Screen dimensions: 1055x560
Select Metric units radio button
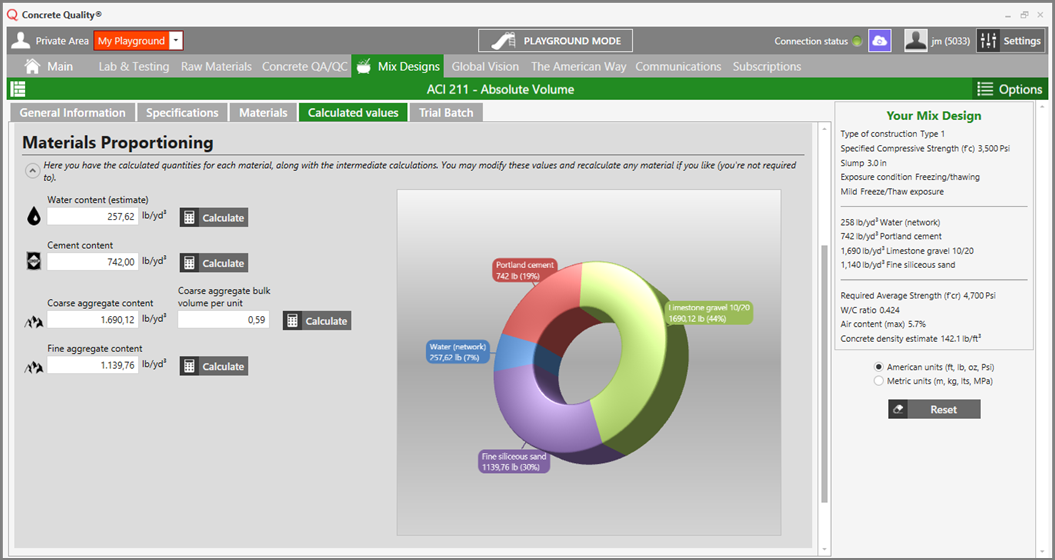click(x=879, y=381)
